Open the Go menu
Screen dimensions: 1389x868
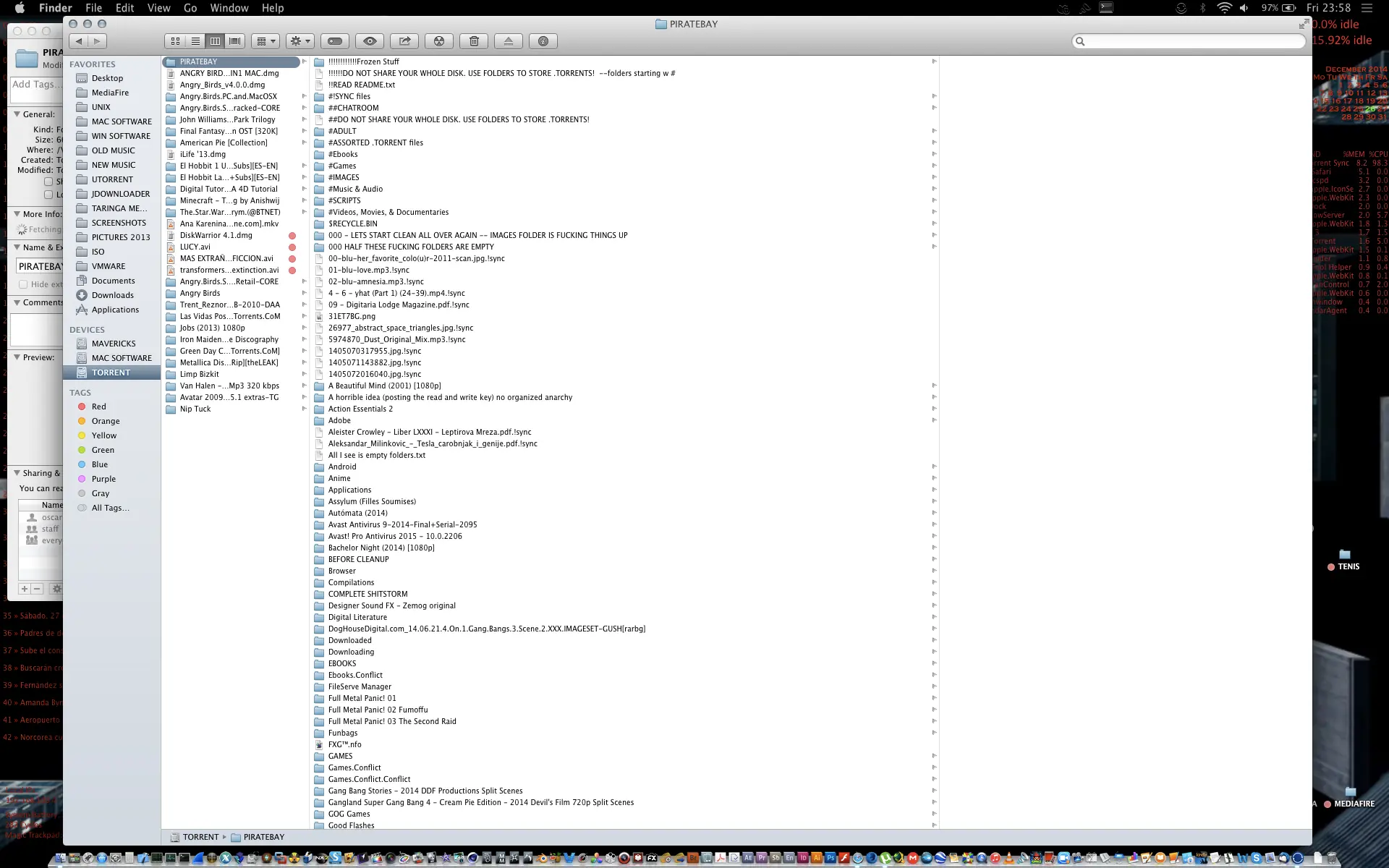coord(190,8)
